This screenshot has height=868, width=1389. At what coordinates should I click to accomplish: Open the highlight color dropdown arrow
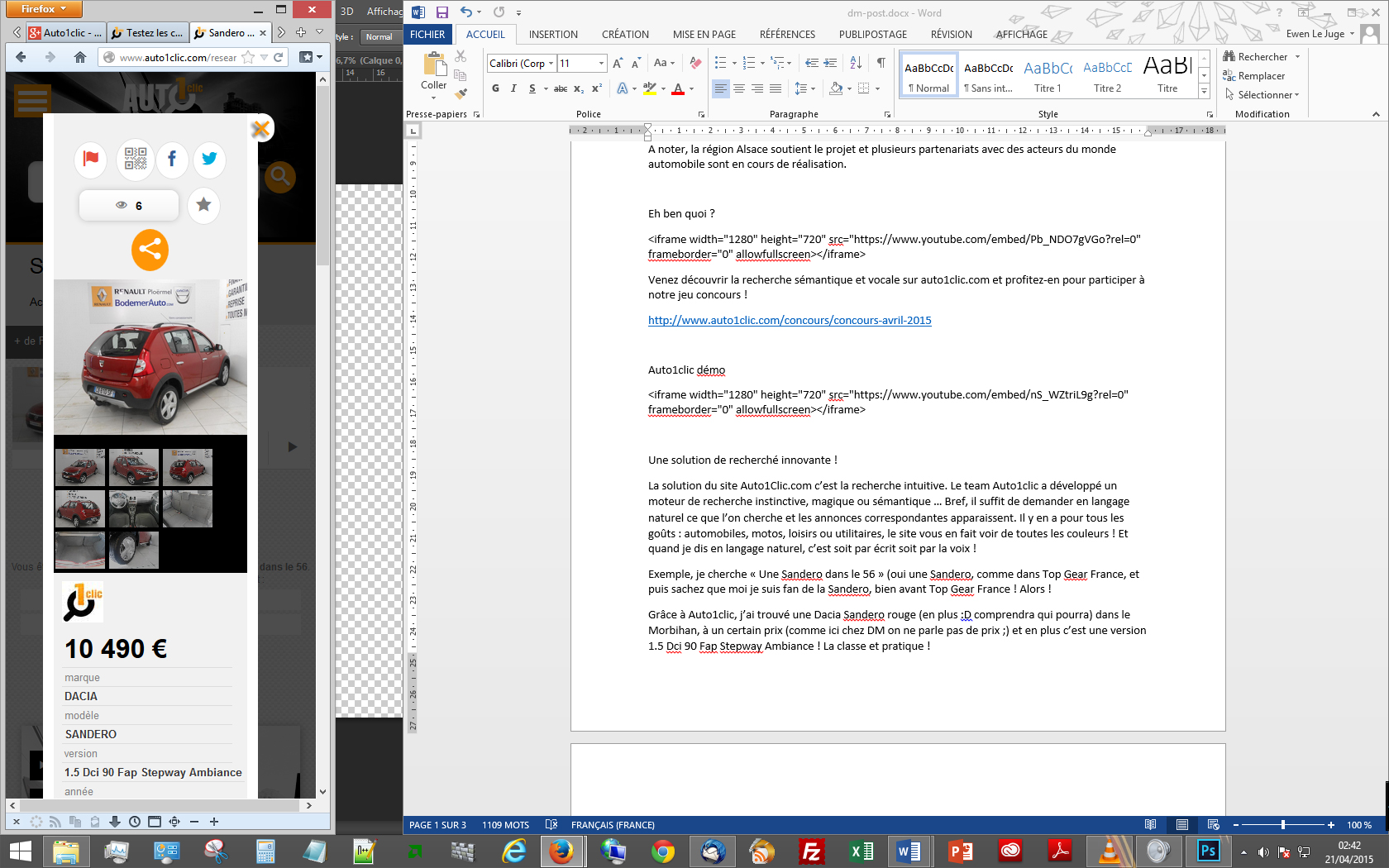click(x=663, y=88)
